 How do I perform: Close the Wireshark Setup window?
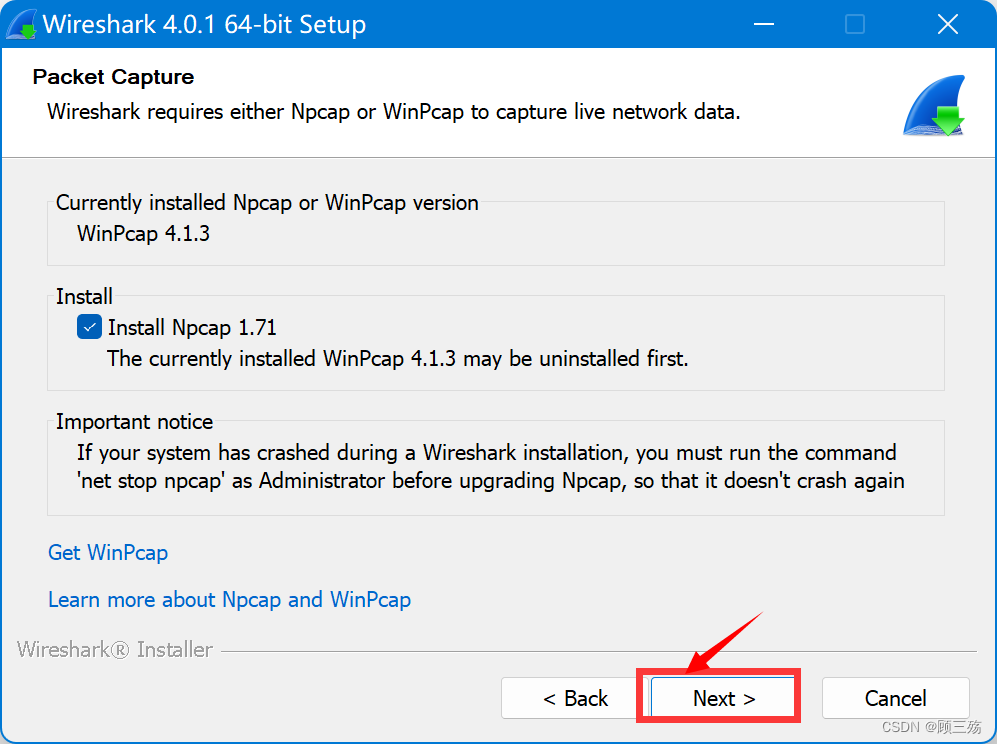947,25
